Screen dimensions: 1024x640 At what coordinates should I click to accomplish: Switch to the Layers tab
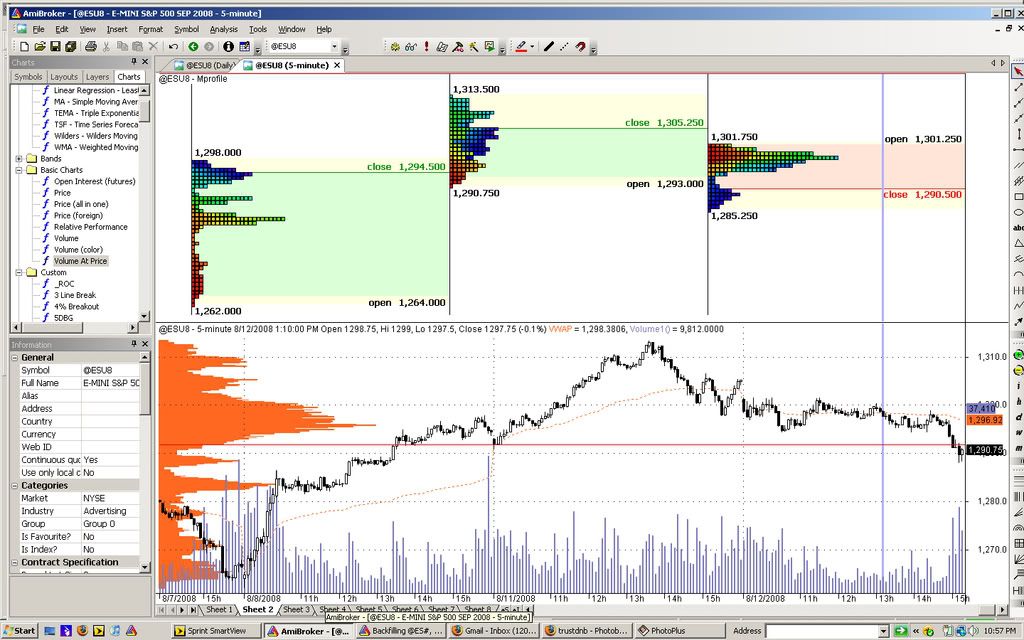point(97,76)
